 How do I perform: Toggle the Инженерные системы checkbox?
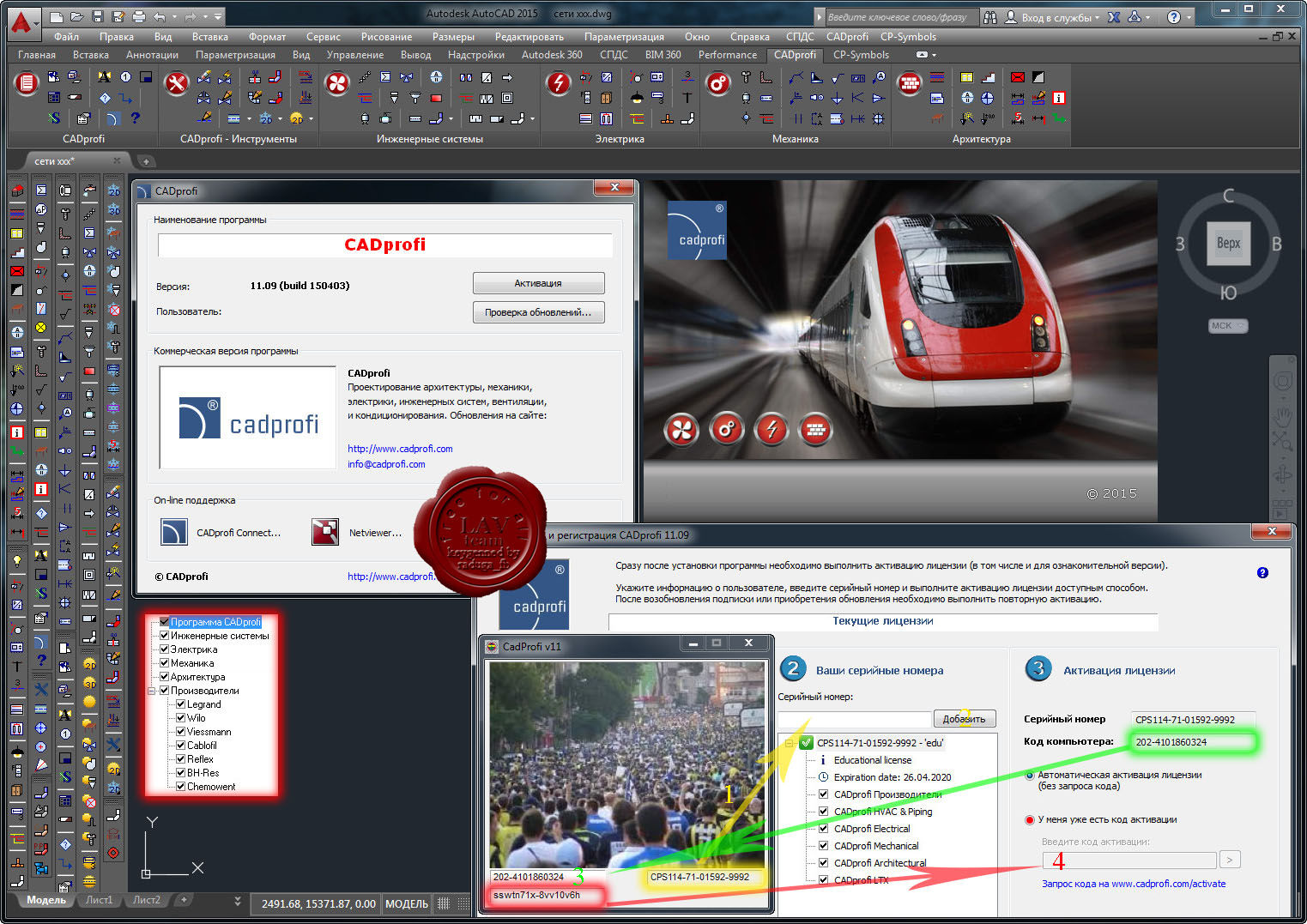[x=164, y=636]
